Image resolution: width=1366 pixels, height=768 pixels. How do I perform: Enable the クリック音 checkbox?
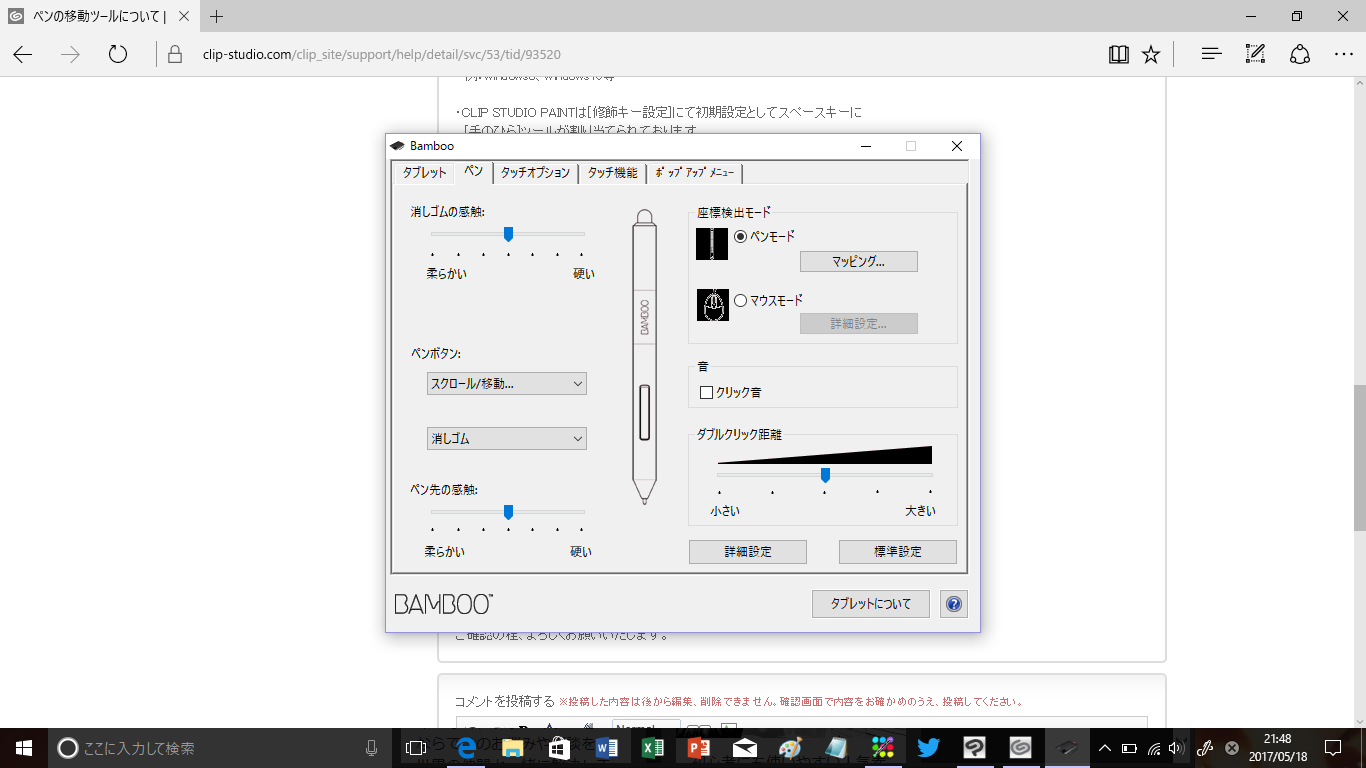click(x=707, y=393)
